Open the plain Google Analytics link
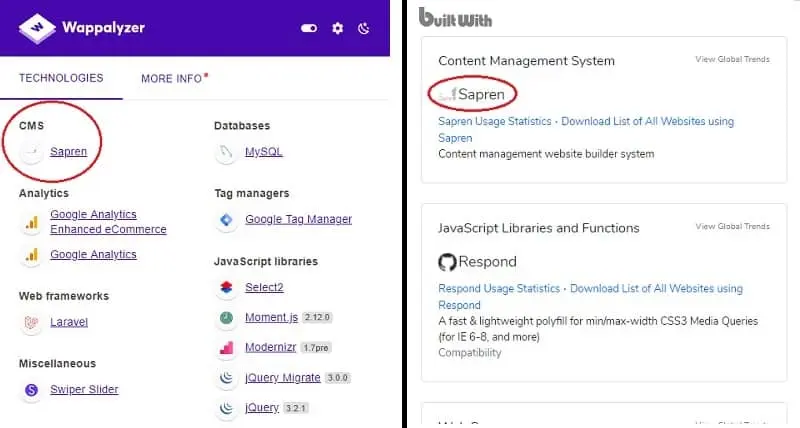Viewport: 800px width, 428px height. (93, 254)
